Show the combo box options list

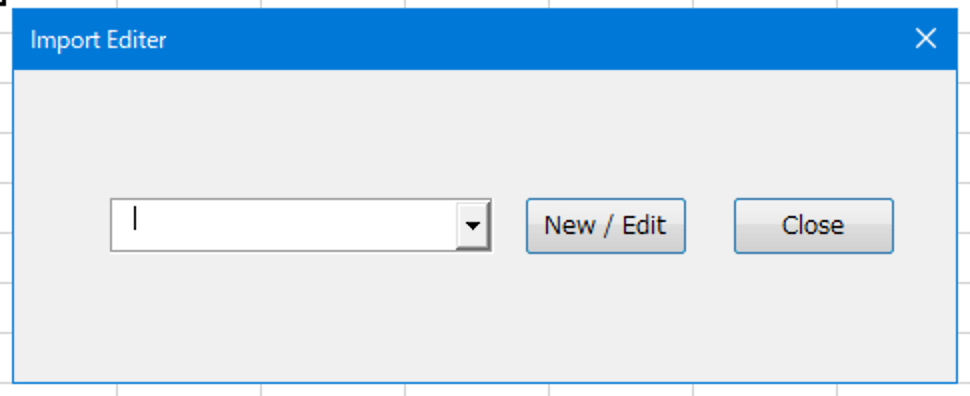coord(473,225)
